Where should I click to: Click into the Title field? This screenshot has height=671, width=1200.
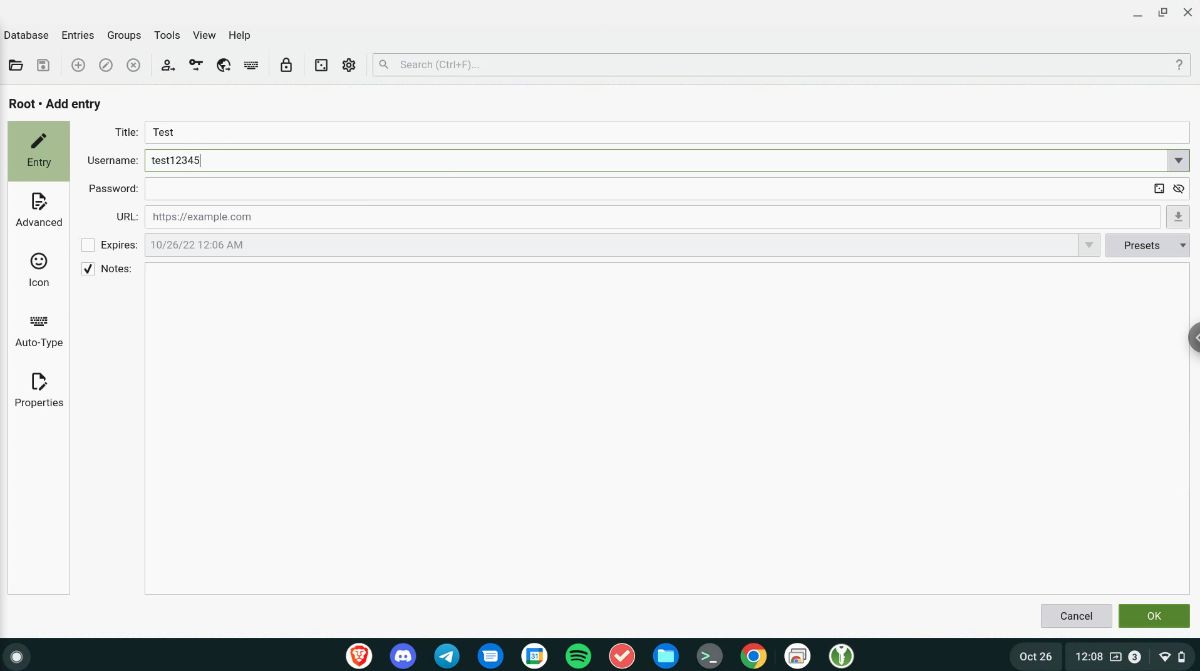click(667, 132)
